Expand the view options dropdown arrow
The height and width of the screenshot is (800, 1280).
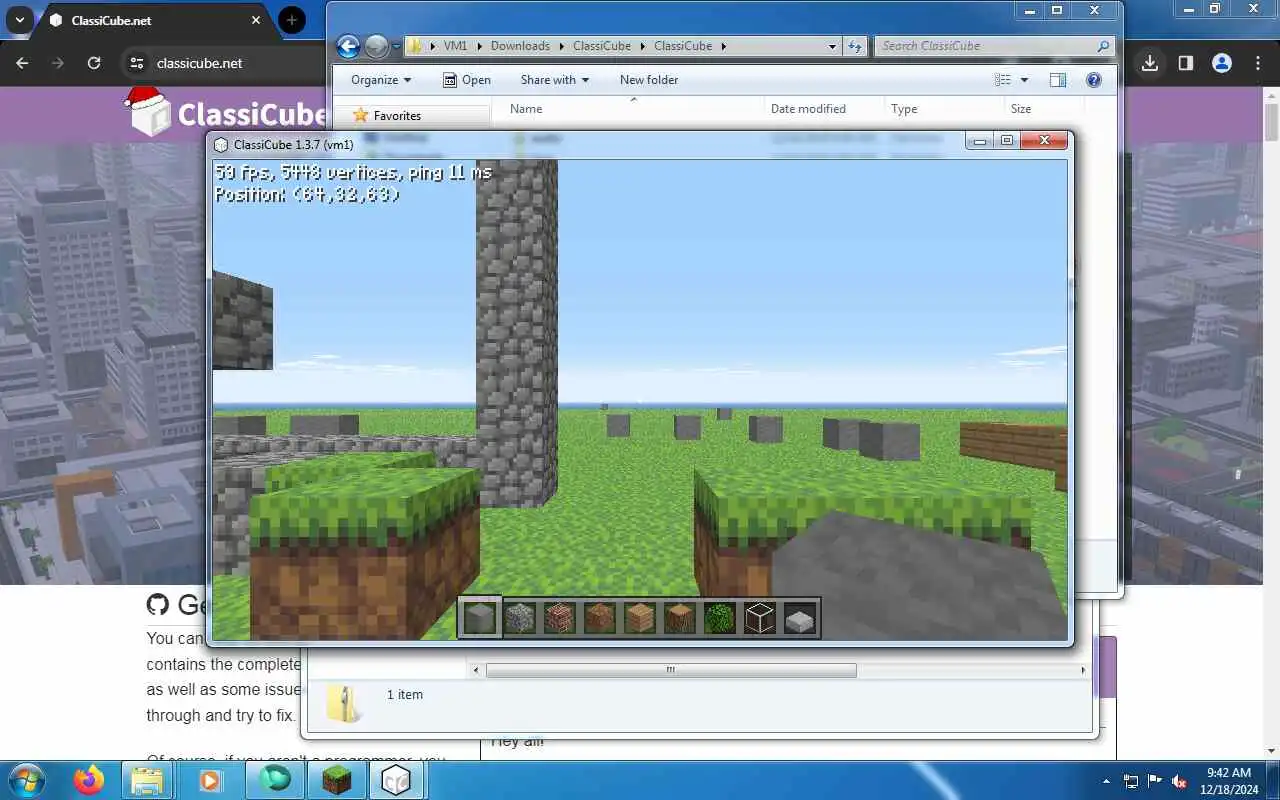click(x=1024, y=80)
